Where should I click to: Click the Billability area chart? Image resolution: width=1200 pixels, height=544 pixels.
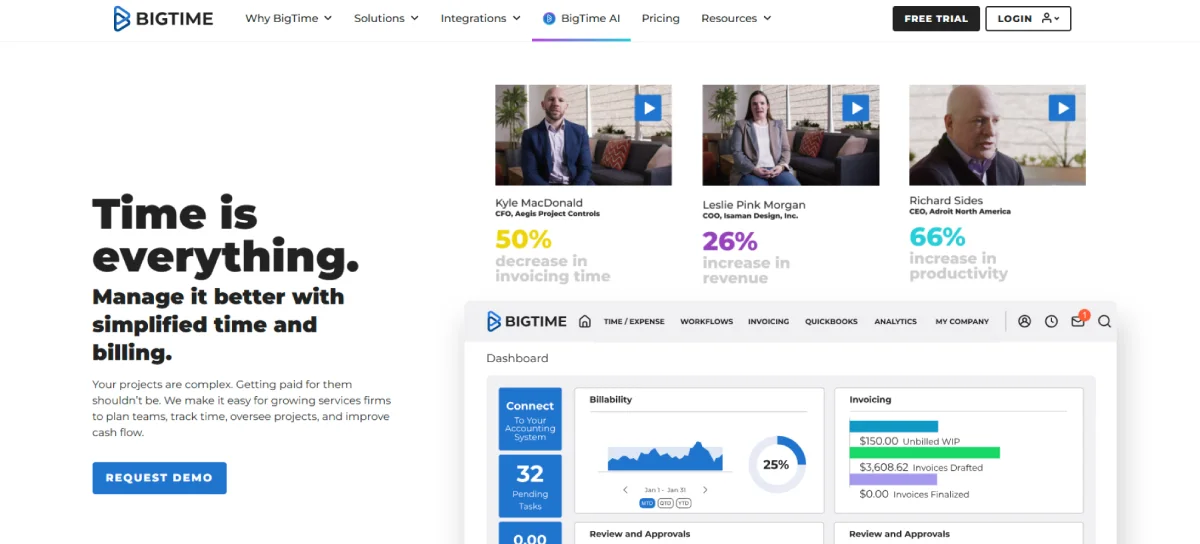coord(666,457)
